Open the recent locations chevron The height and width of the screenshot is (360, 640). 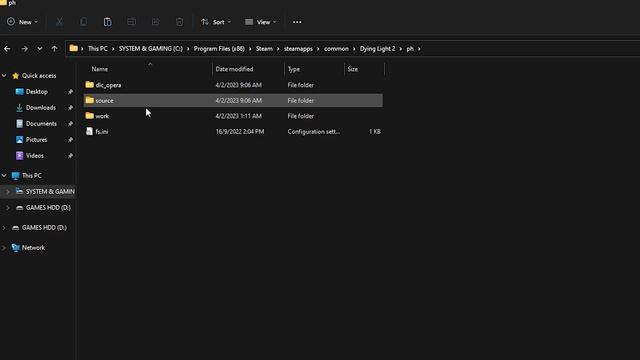(x=40, y=49)
